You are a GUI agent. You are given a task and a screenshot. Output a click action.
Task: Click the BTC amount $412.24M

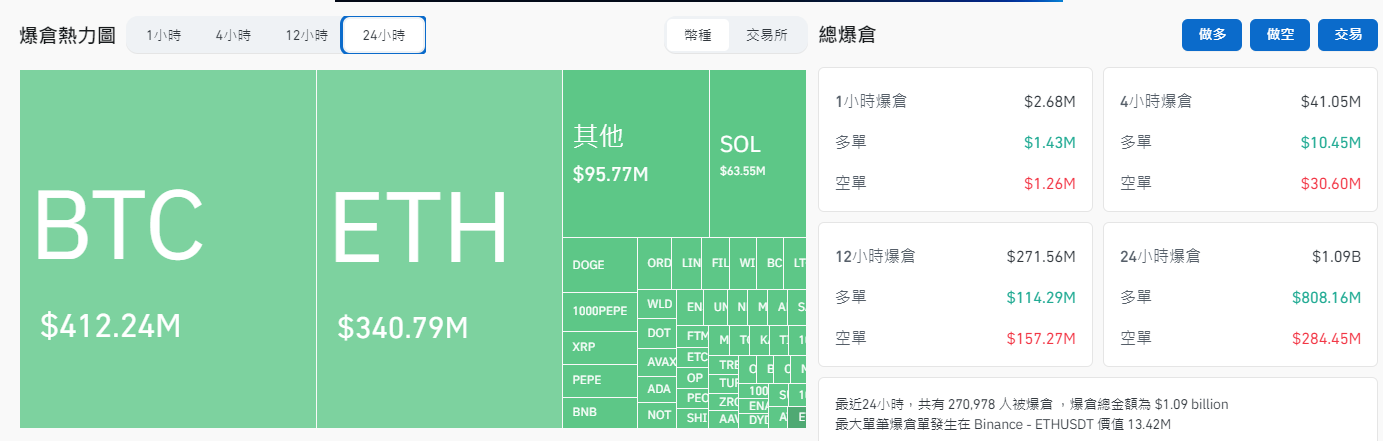point(110,325)
